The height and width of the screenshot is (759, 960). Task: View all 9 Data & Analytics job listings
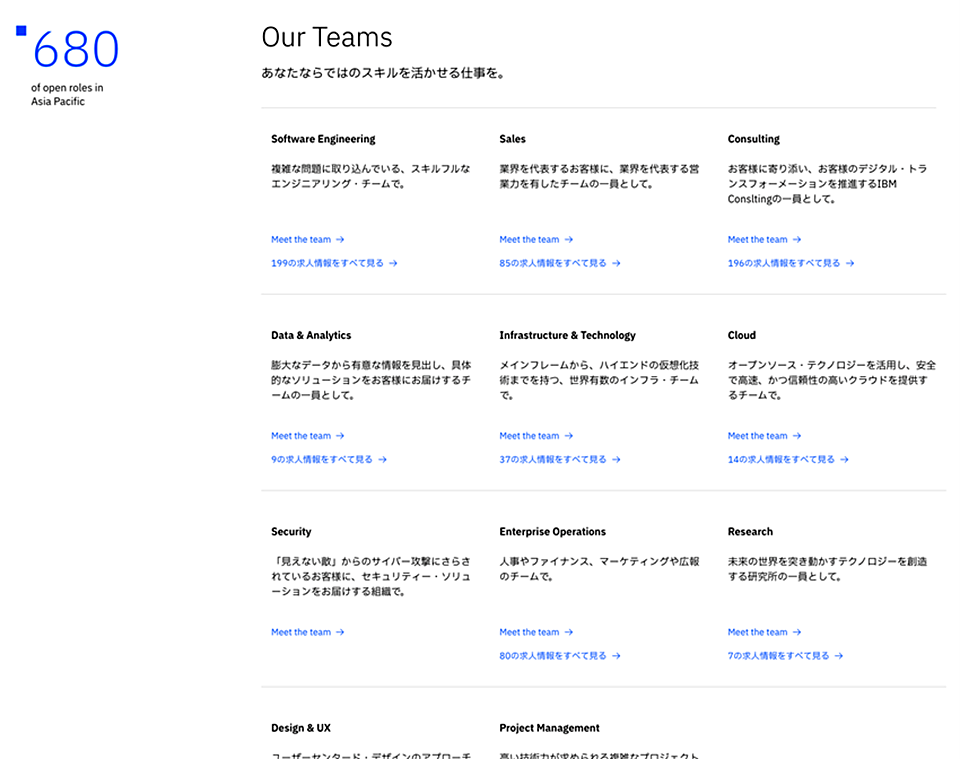coord(321,460)
